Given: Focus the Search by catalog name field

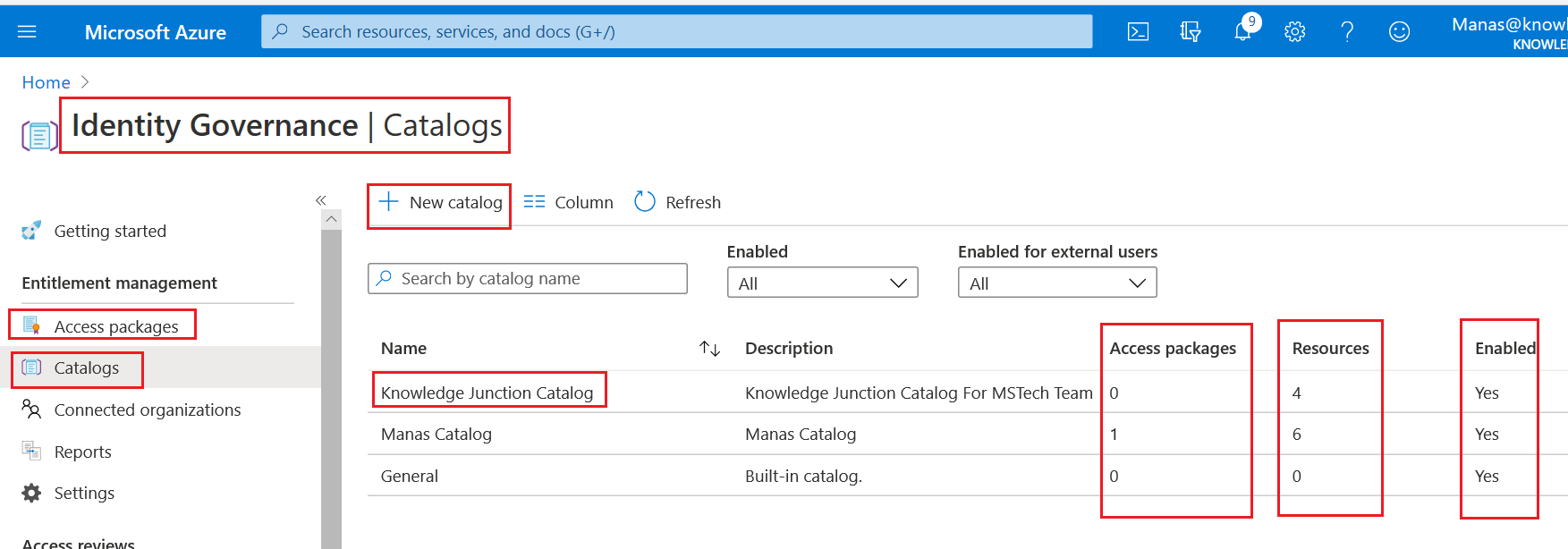Looking at the screenshot, I should tap(528, 278).
